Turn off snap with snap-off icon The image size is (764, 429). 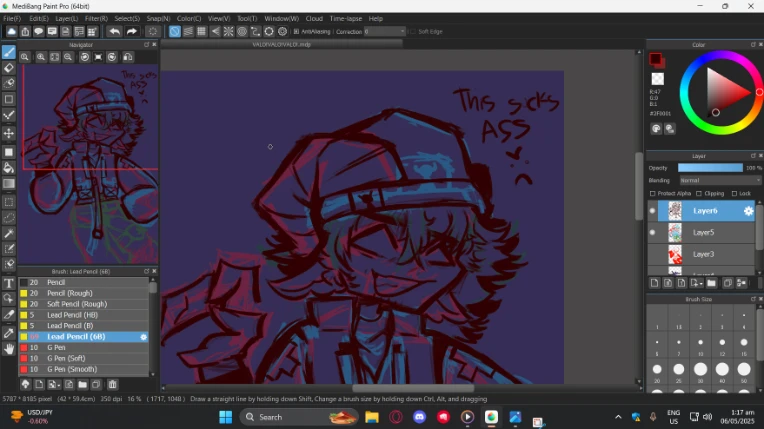pos(174,32)
